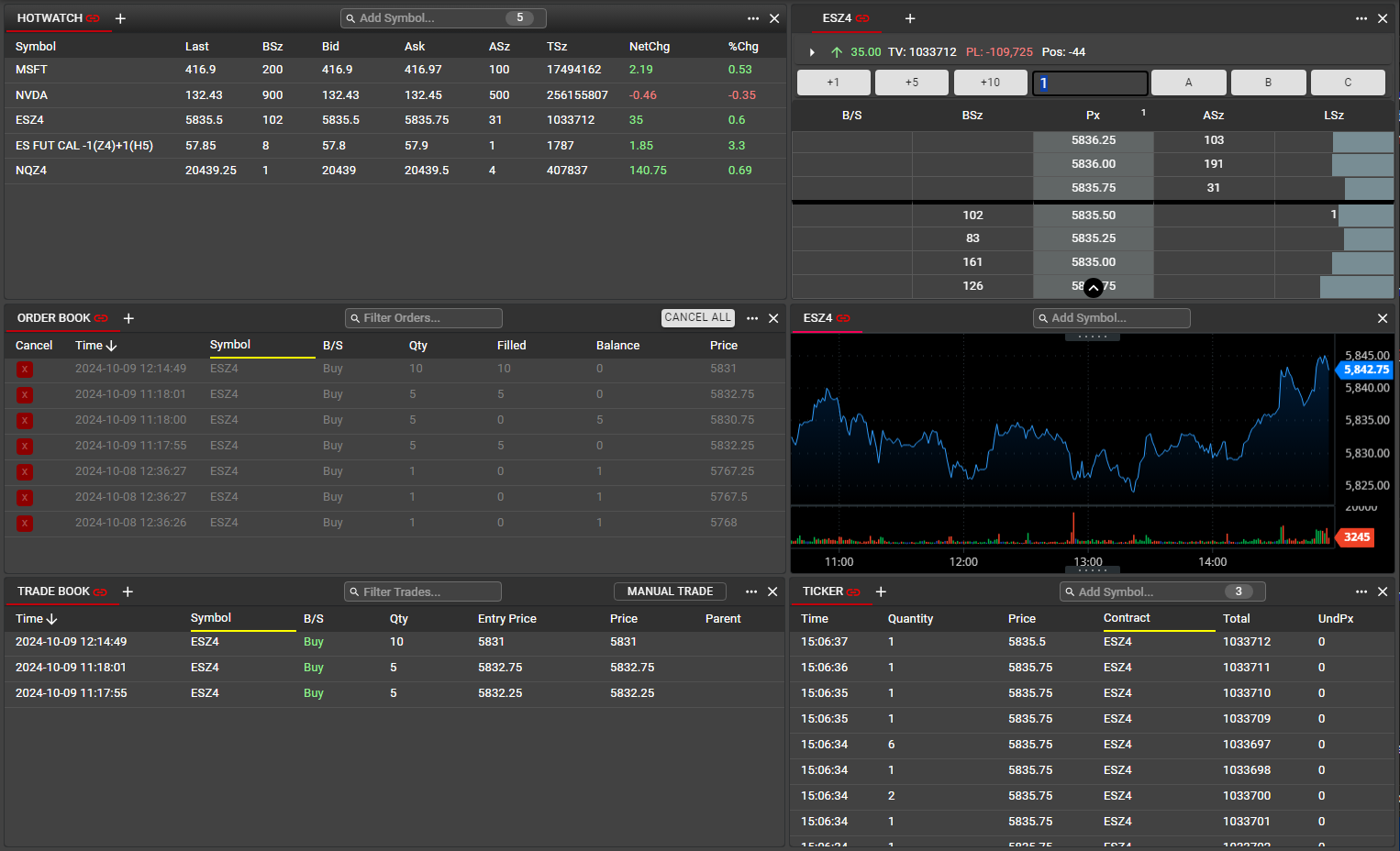1400x851 pixels.
Task: Open Trade Book options menu
Action: (x=751, y=592)
